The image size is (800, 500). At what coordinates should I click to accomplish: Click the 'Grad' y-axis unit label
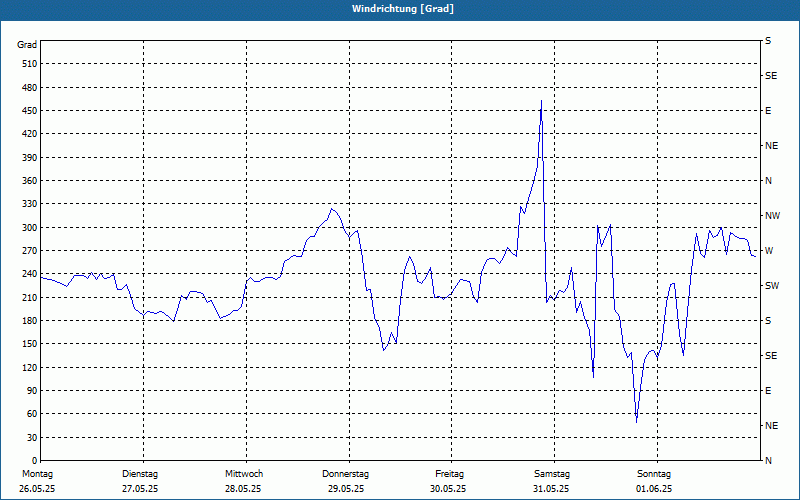point(27,45)
